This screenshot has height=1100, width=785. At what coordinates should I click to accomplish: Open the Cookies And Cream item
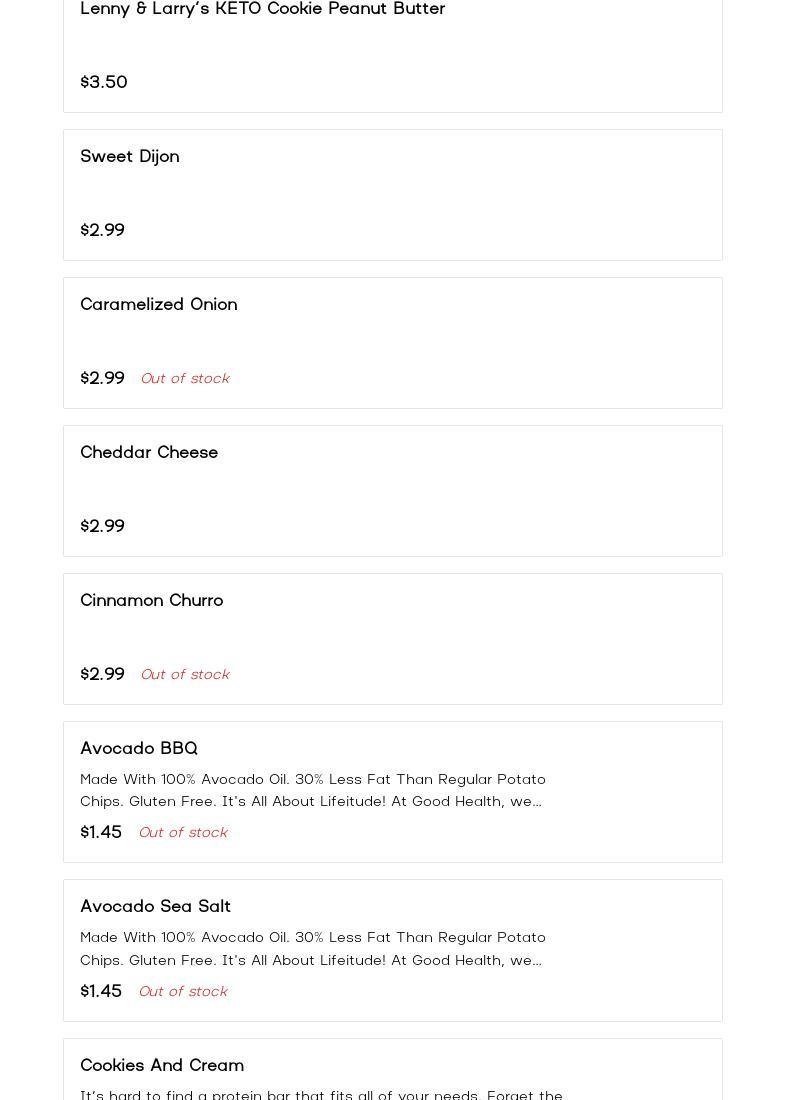162,1065
